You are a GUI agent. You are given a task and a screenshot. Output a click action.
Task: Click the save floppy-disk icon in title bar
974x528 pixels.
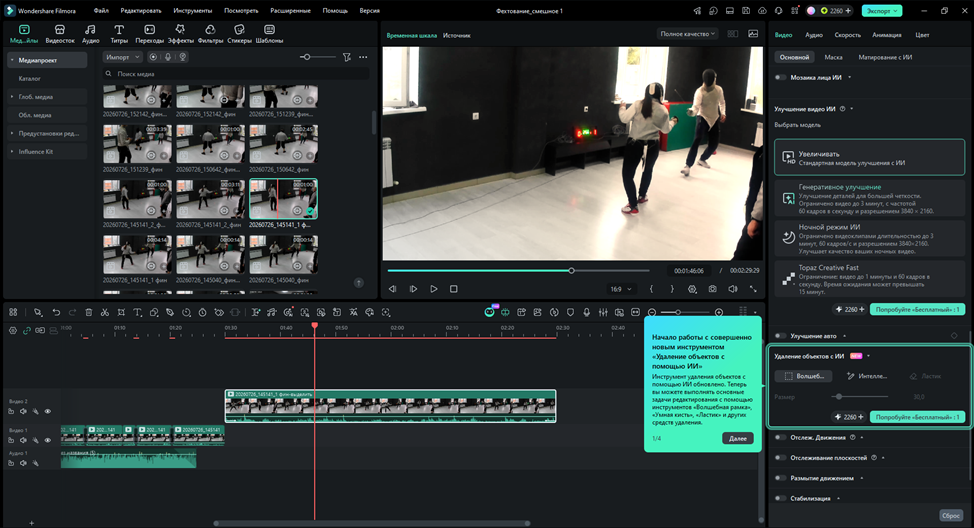[x=745, y=11]
